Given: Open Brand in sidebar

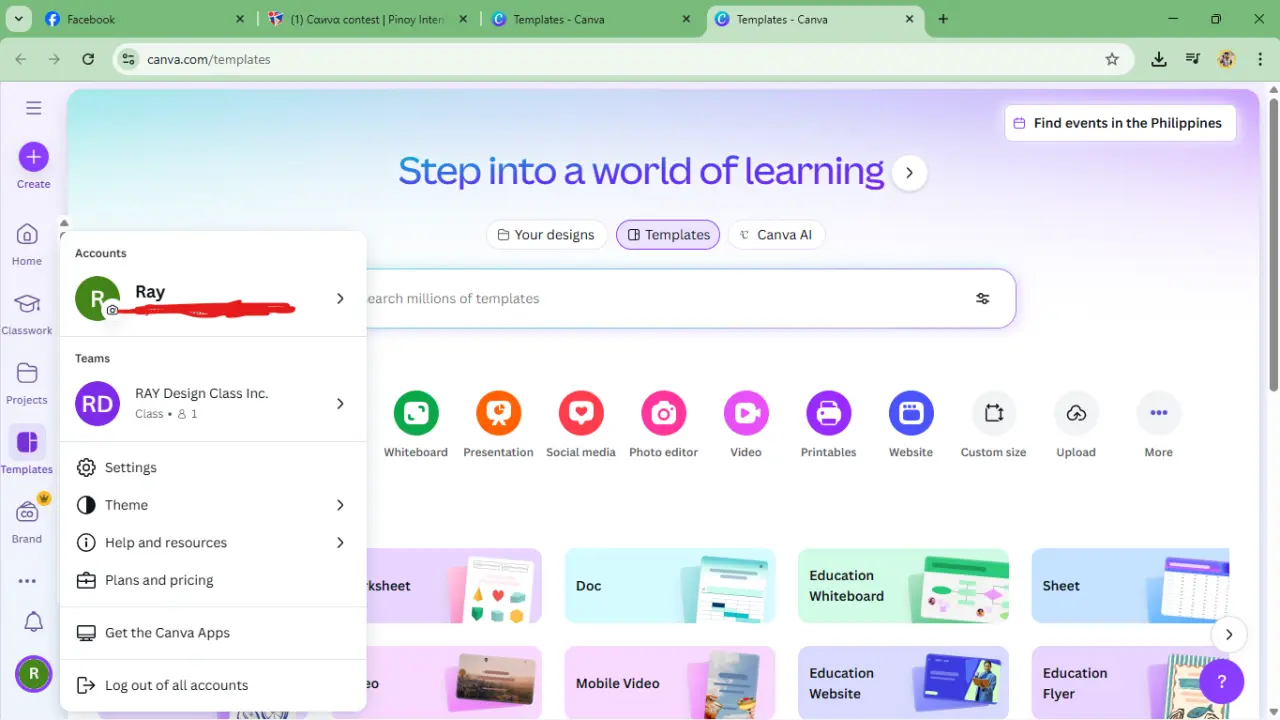Looking at the screenshot, I should 27,521.
